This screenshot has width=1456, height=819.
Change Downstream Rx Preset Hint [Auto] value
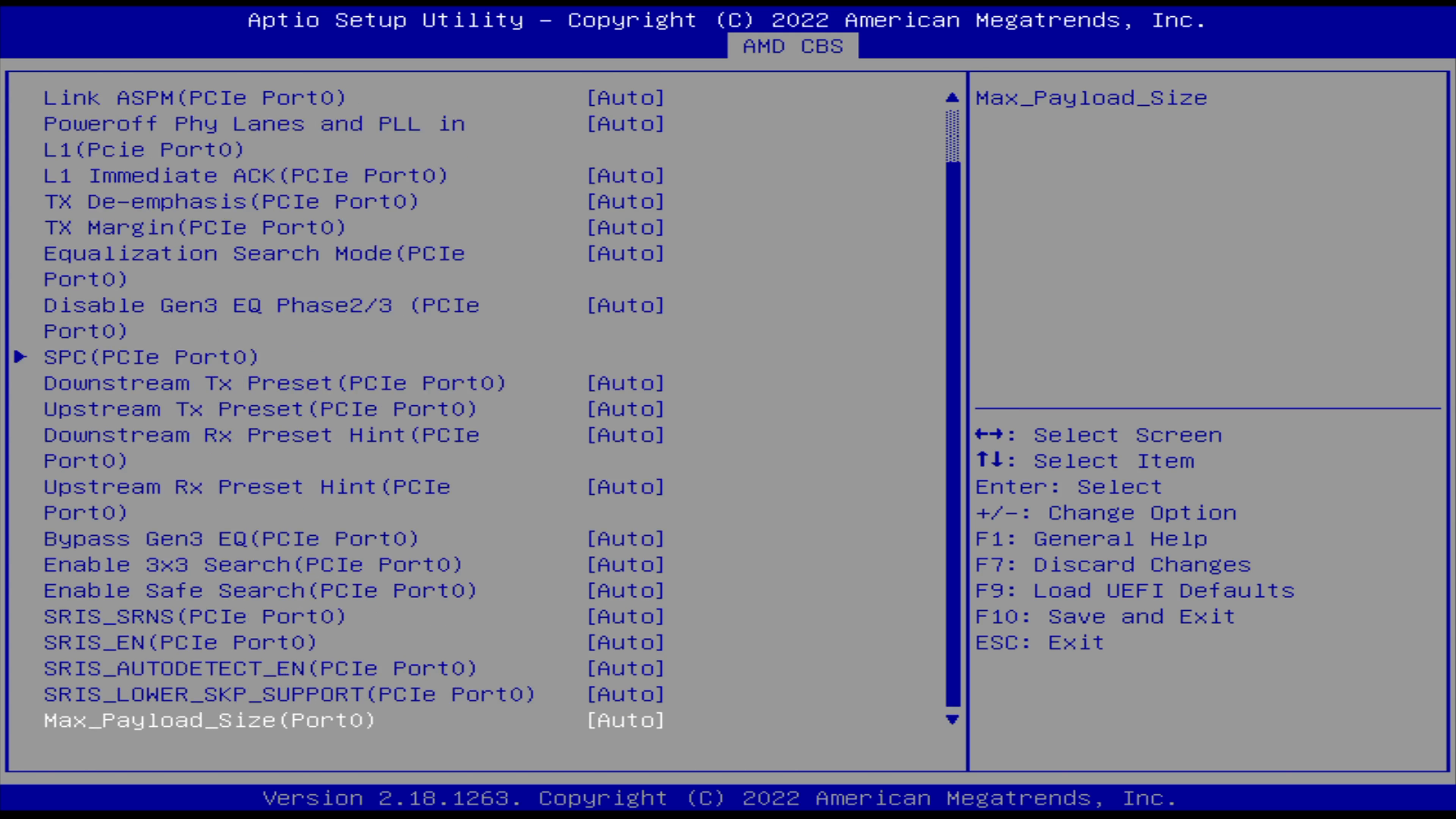(x=626, y=435)
